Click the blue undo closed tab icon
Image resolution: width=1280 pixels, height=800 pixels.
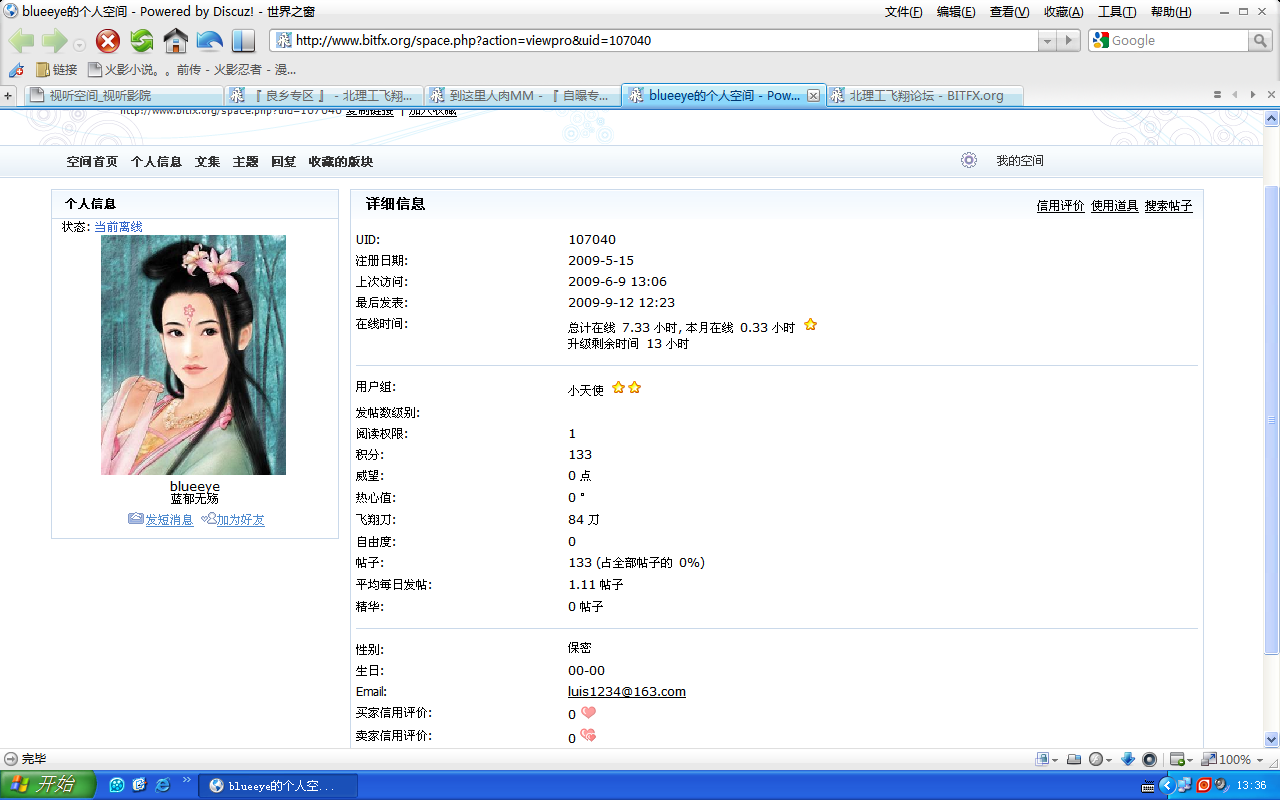(x=210, y=41)
